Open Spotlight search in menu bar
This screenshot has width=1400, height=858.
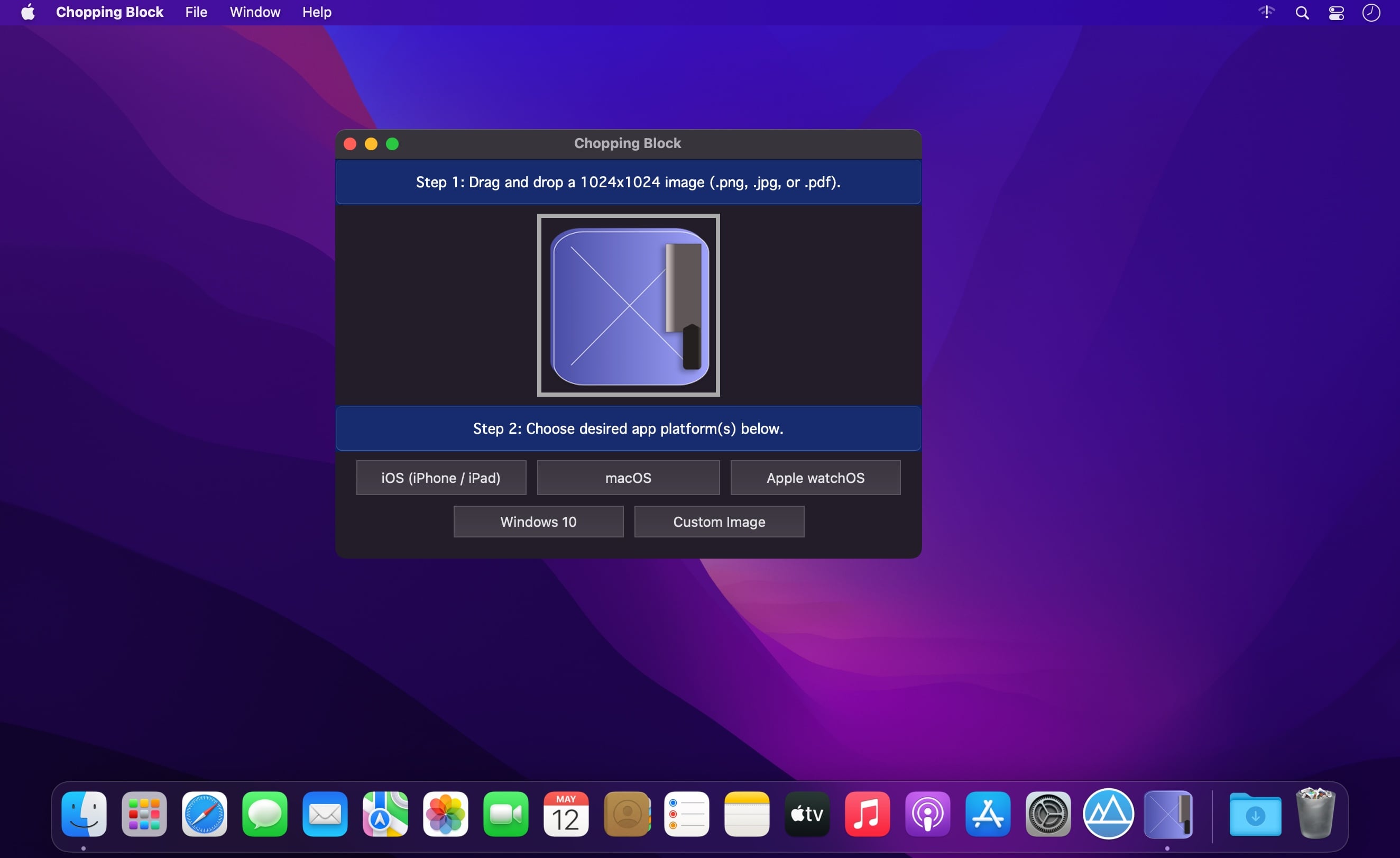[x=1302, y=13]
